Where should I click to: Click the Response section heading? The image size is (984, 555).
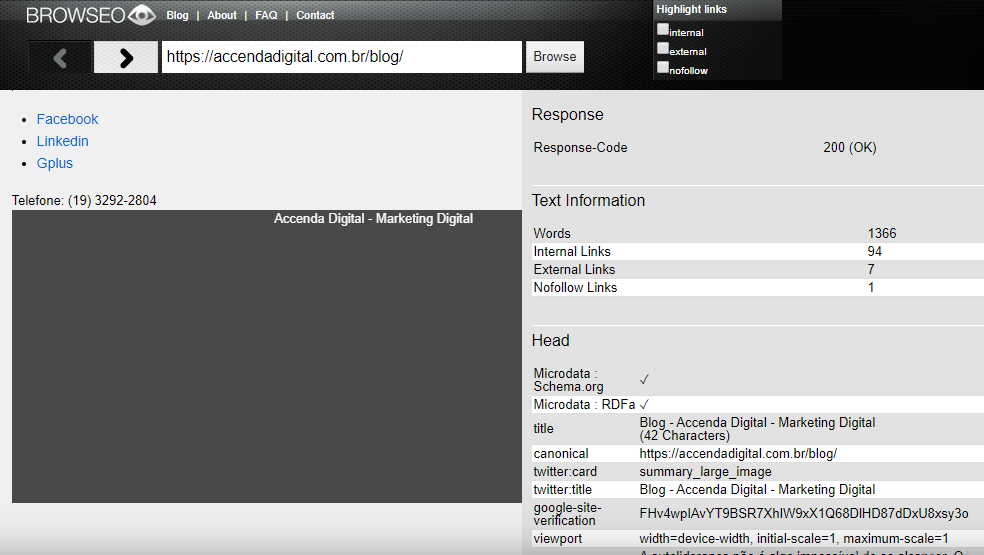point(567,114)
